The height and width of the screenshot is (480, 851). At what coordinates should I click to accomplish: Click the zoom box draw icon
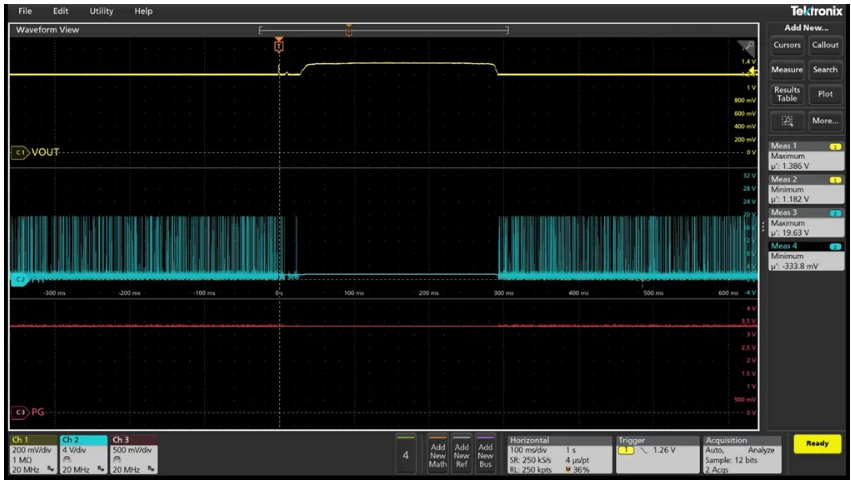click(787, 121)
